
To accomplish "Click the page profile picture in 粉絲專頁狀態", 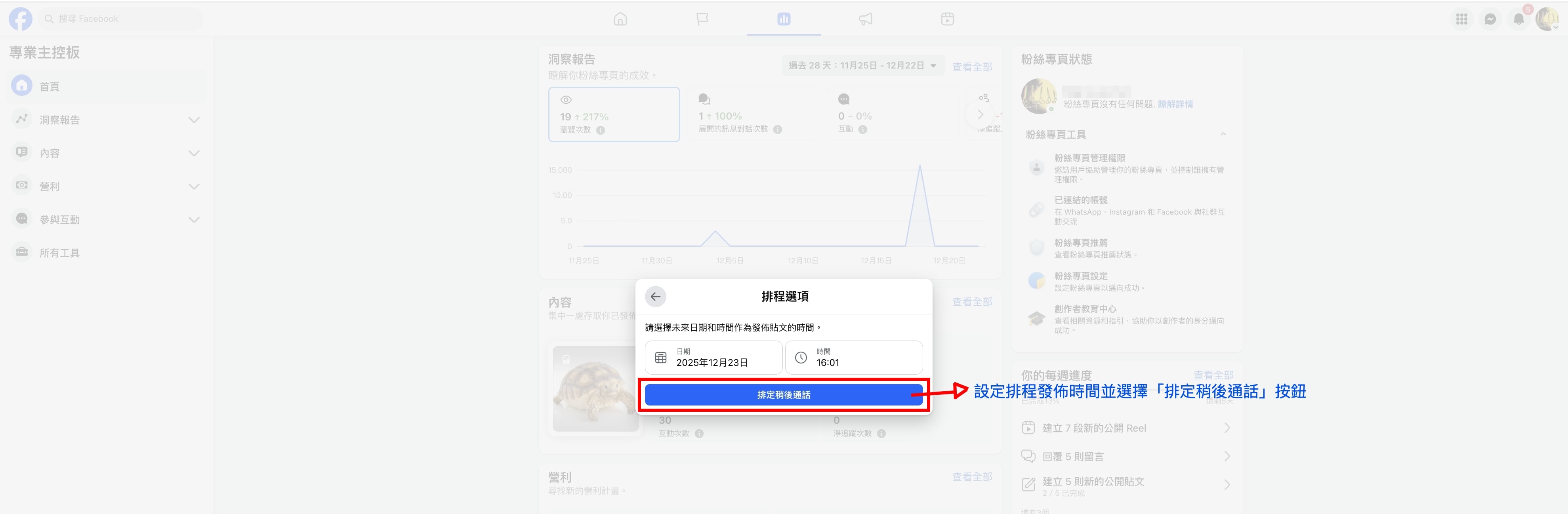I will coord(1038,96).
